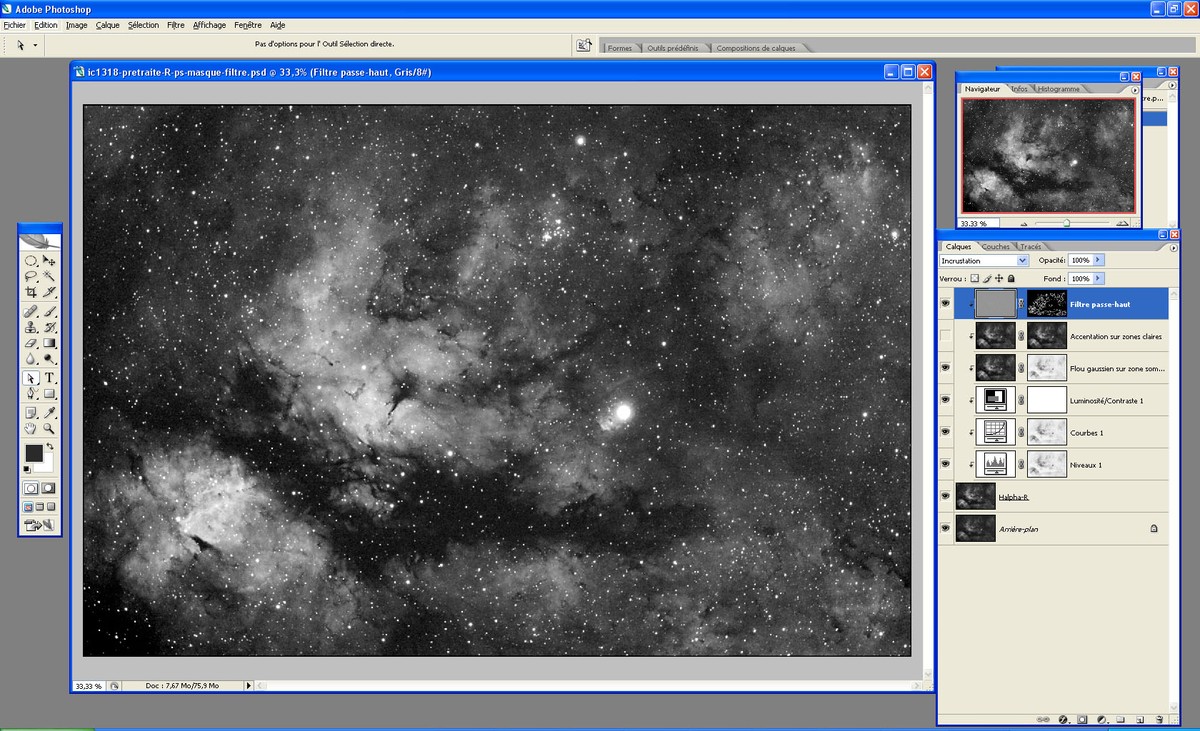Toggle visibility of the Courbes 1 layer
The height and width of the screenshot is (731, 1200).
[946, 431]
